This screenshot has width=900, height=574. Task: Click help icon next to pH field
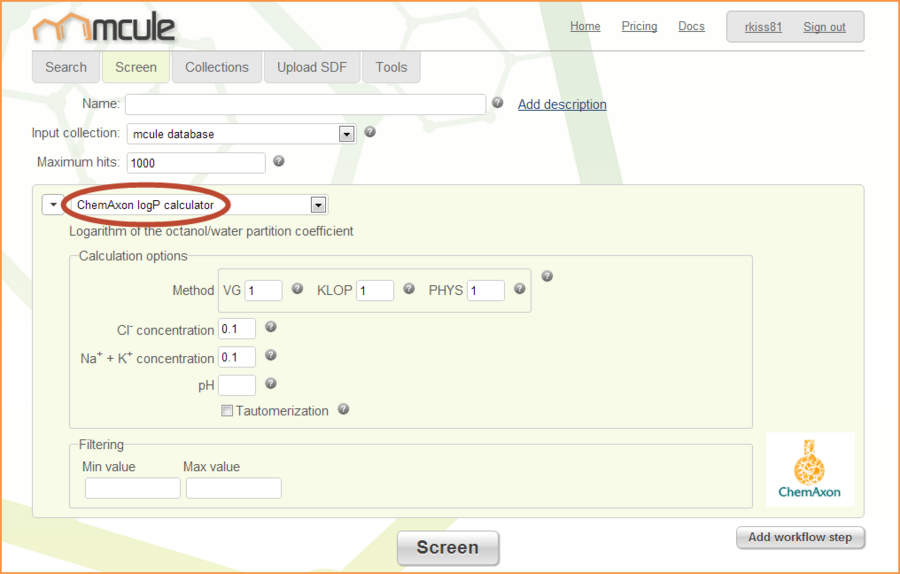tap(271, 383)
